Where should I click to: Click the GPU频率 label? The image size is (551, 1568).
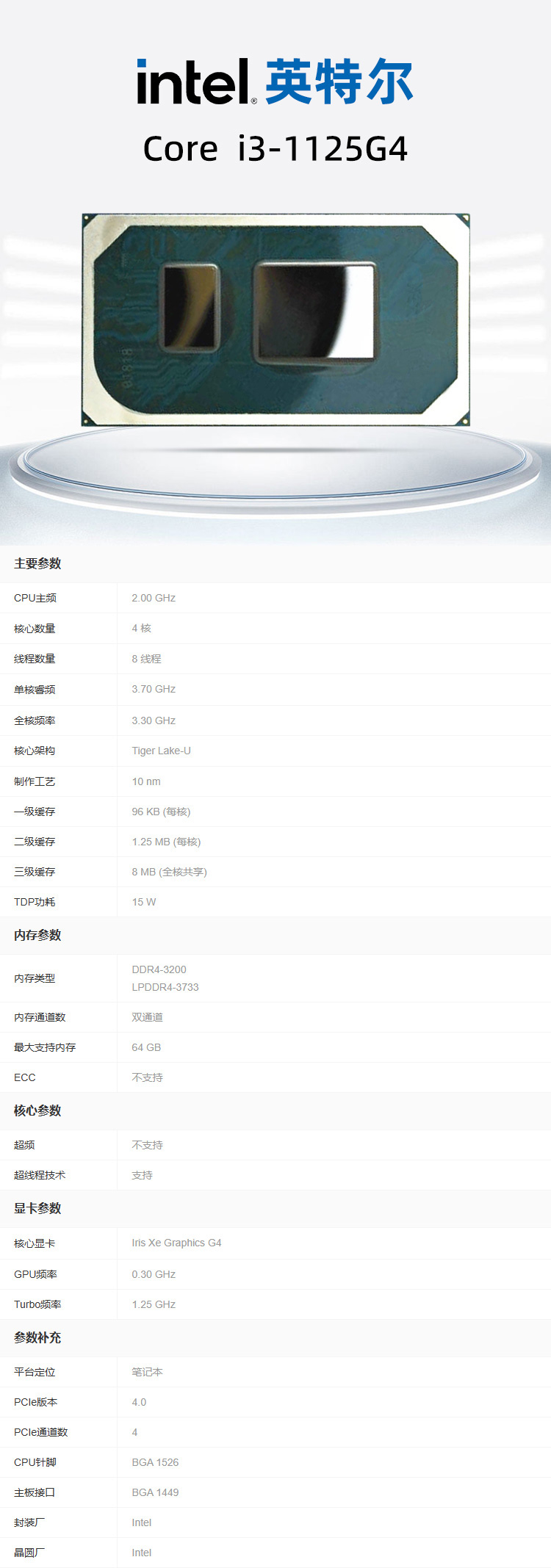pos(35,1274)
